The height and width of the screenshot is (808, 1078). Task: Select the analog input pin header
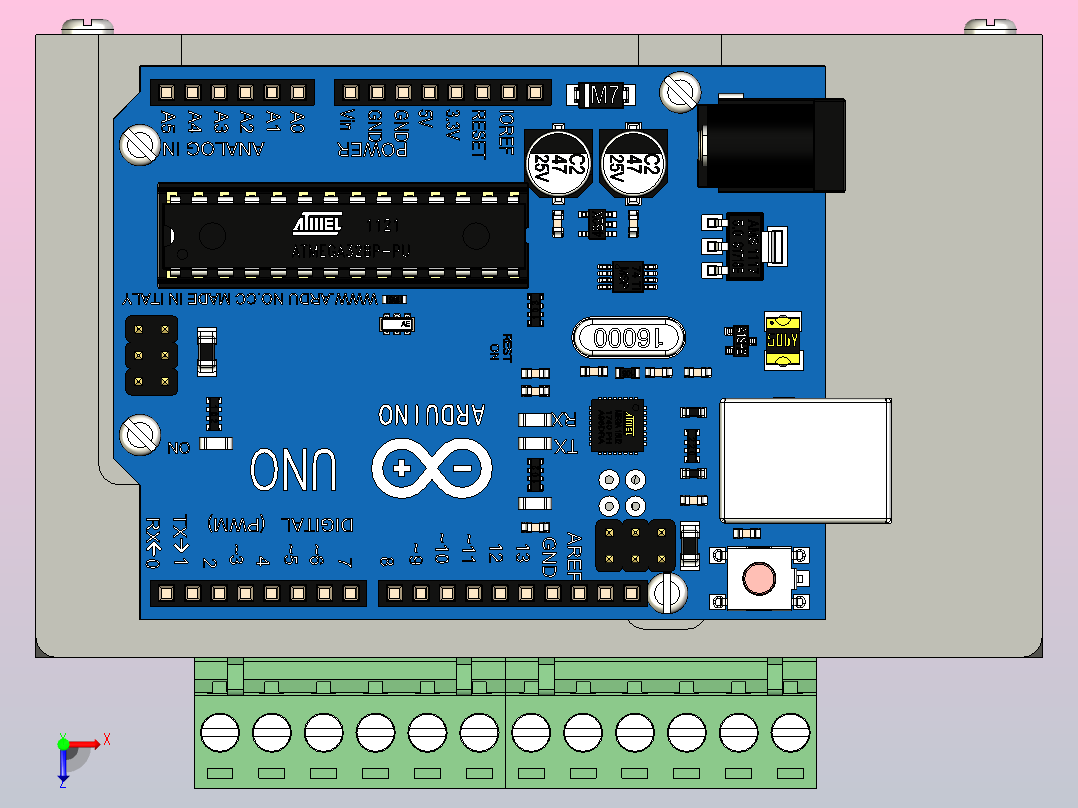[232, 92]
